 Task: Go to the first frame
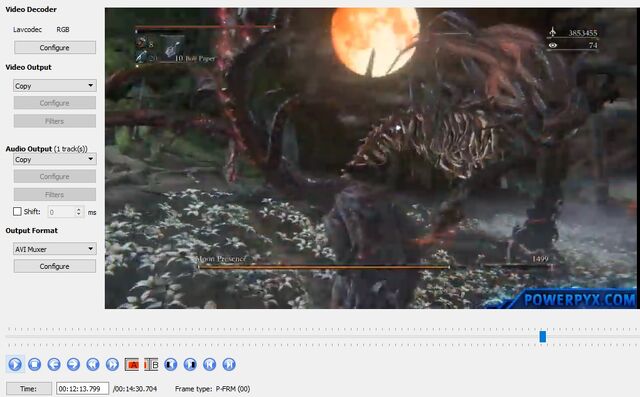point(209,364)
